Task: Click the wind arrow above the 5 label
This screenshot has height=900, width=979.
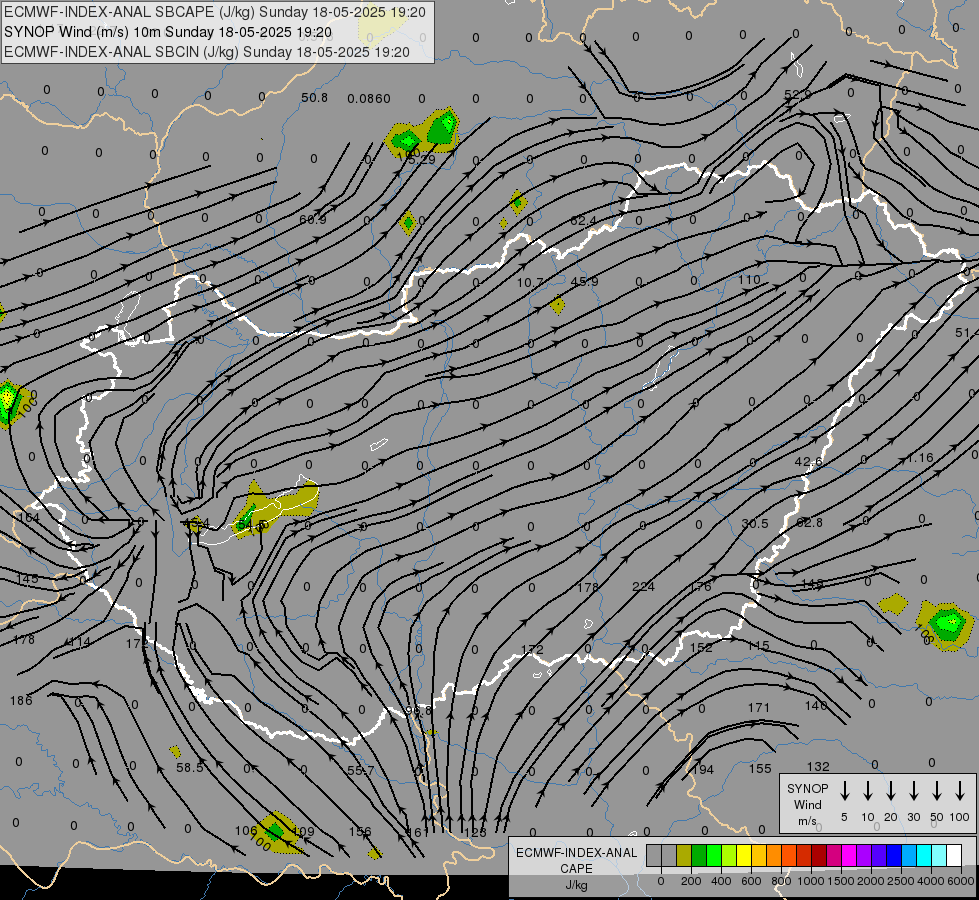Action: click(x=844, y=791)
